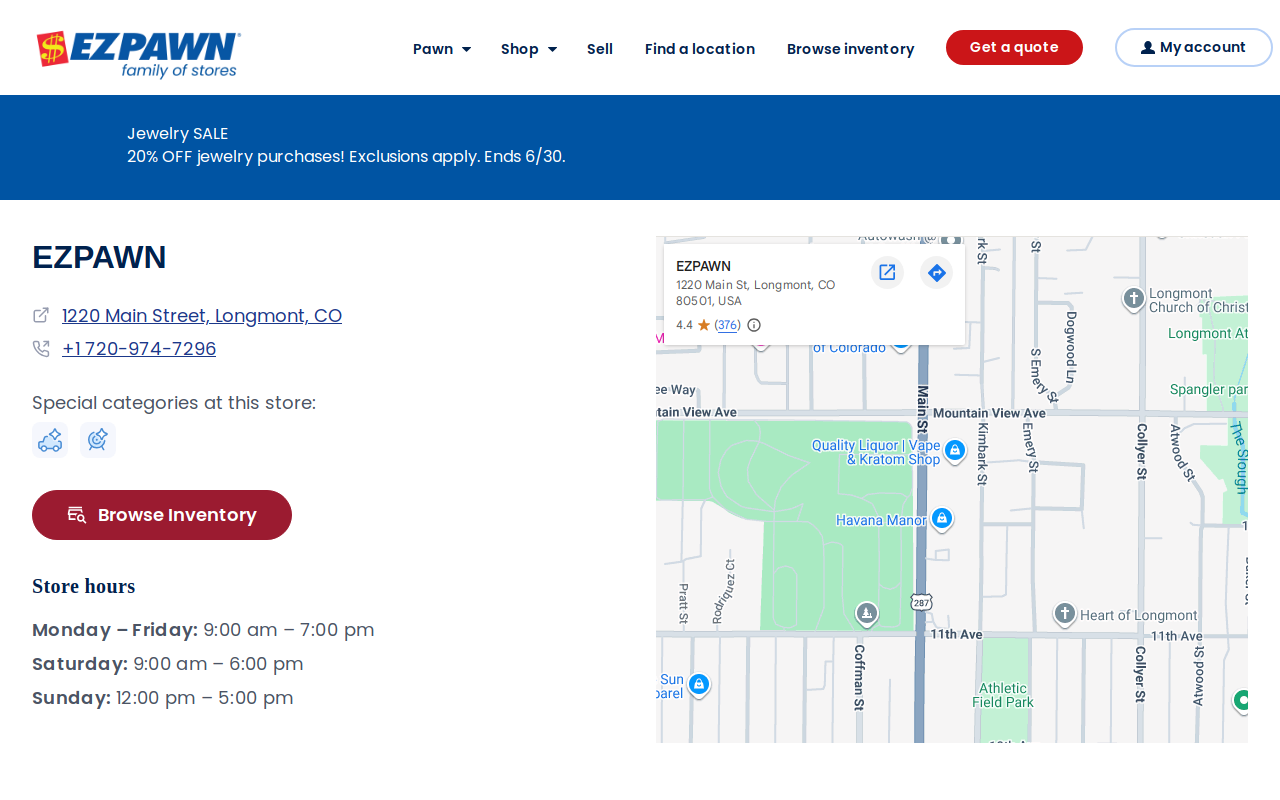This screenshot has height=800, width=1280.
Task: Click the Longmont Church of Christ marker
Action: click(x=1134, y=299)
